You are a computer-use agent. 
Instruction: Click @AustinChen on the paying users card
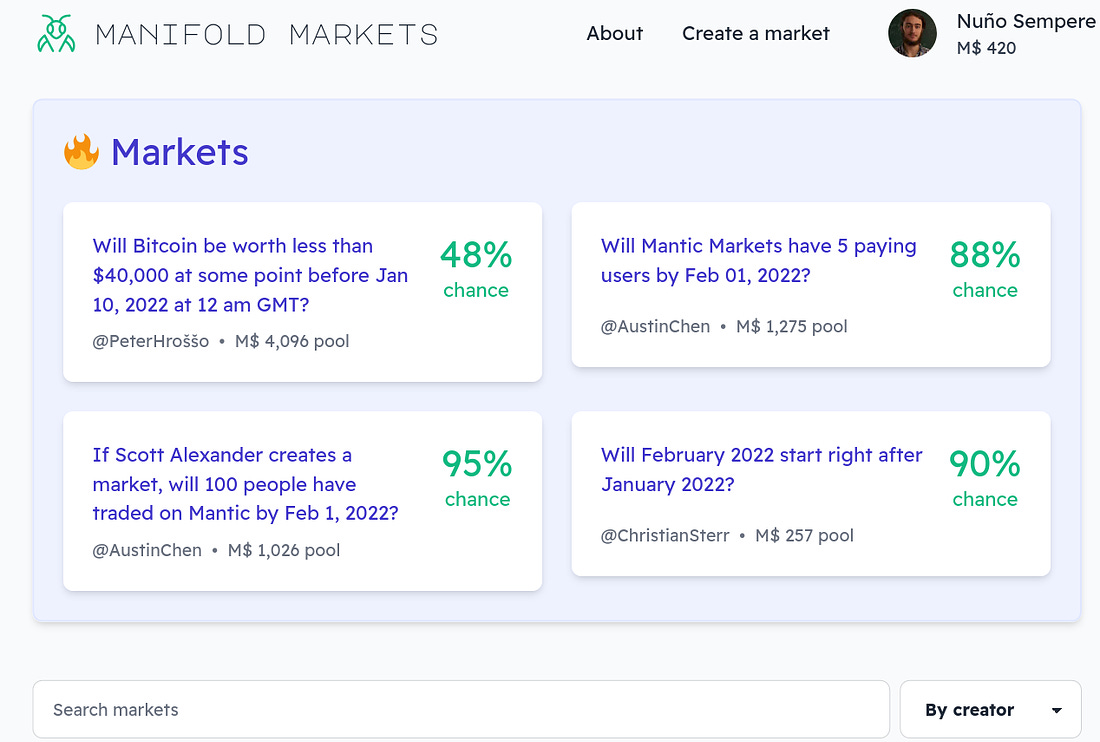(x=655, y=326)
